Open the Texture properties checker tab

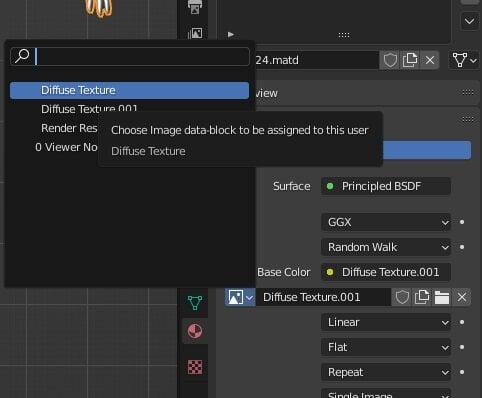pos(195,367)
